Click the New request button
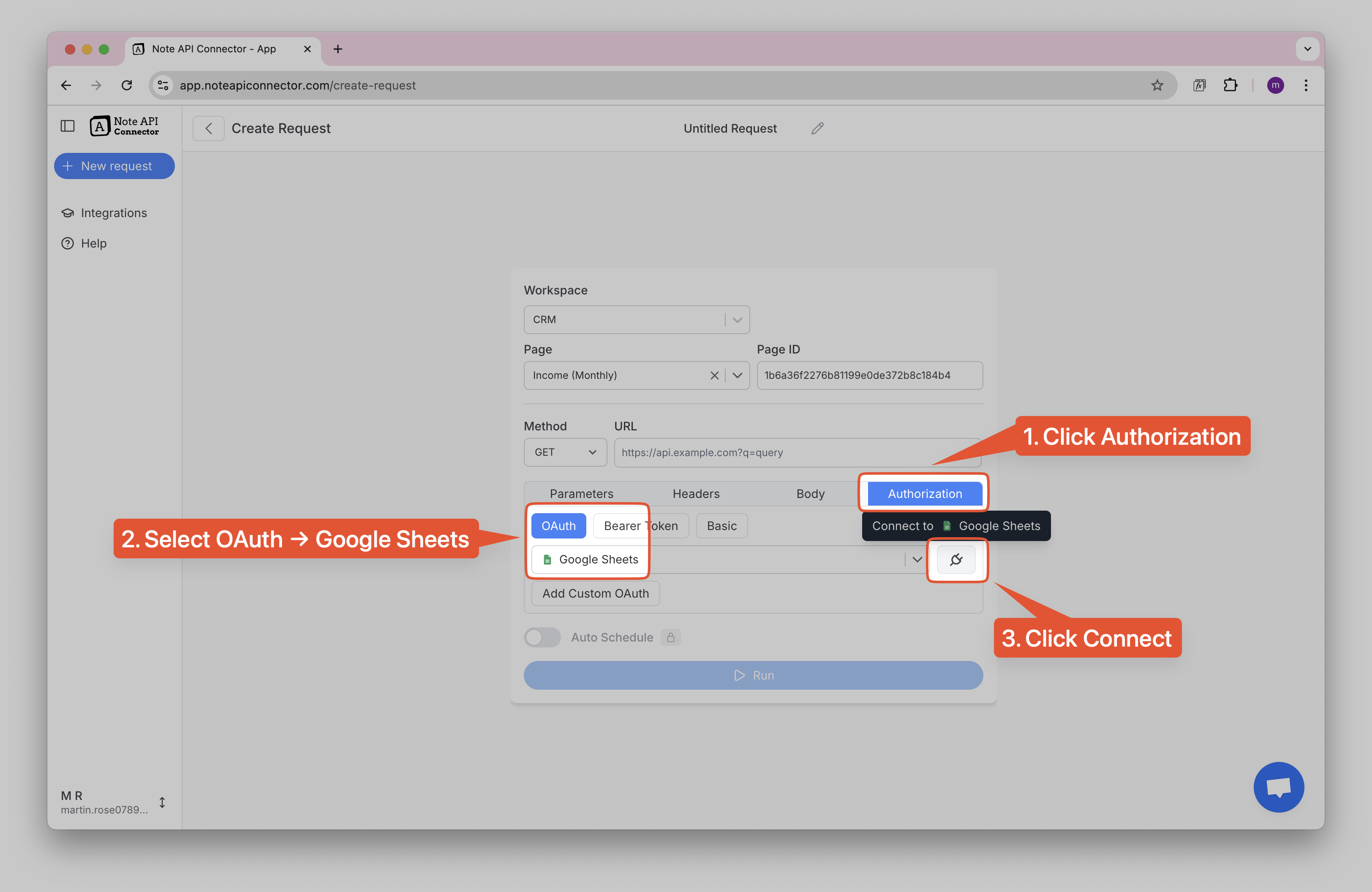This screenshot has height=892, width=1372. click(x=114, y=166)
